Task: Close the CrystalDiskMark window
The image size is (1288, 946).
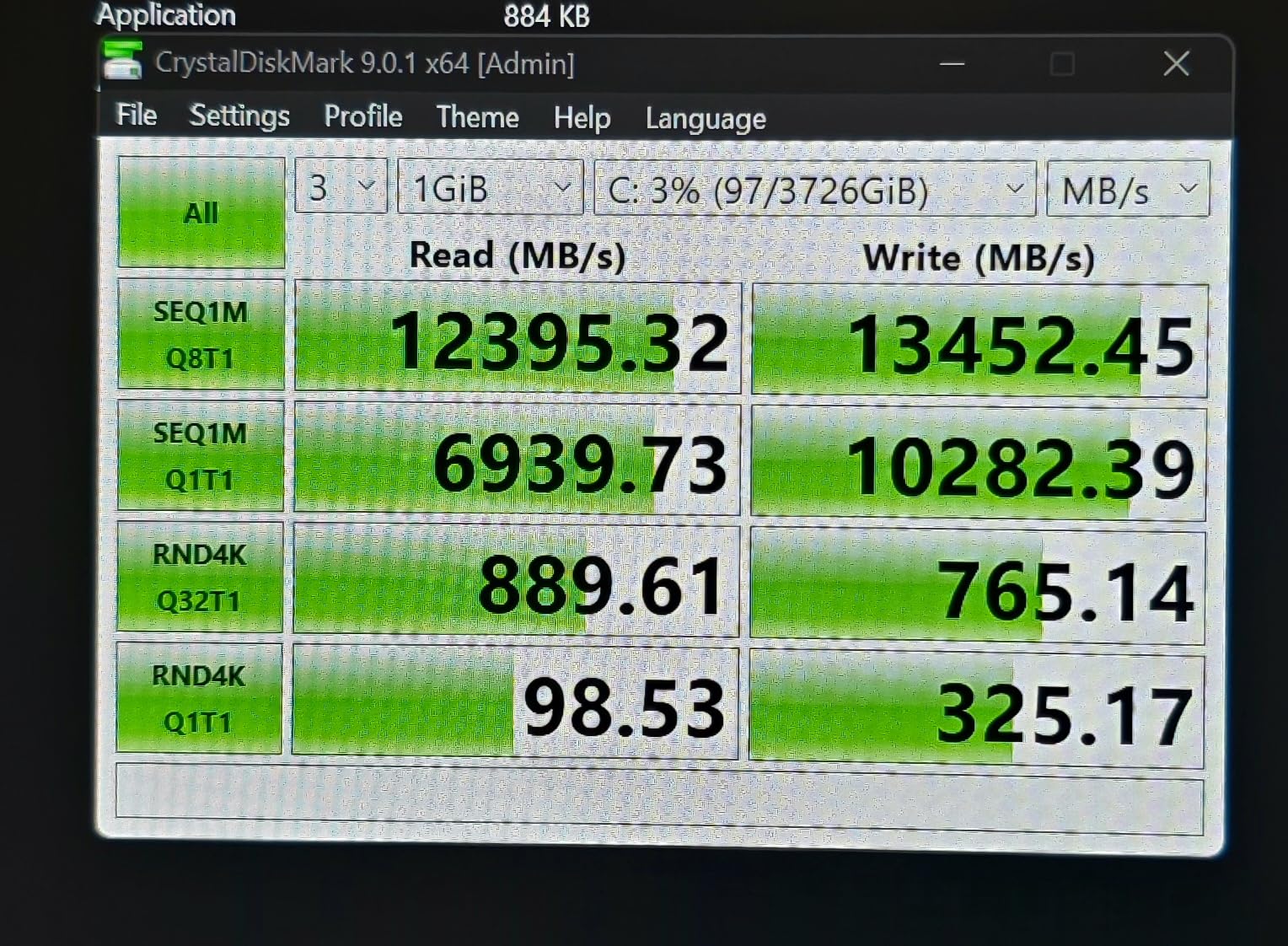Action: pos(1176,63)
